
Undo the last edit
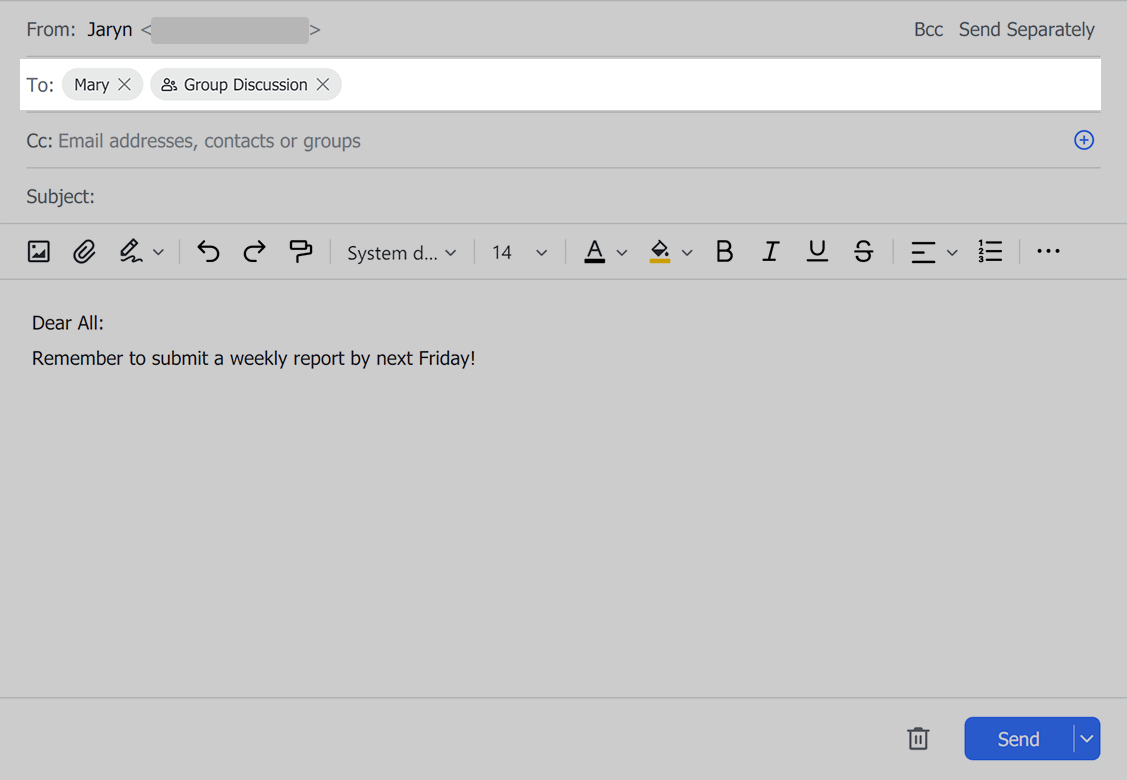208,252
